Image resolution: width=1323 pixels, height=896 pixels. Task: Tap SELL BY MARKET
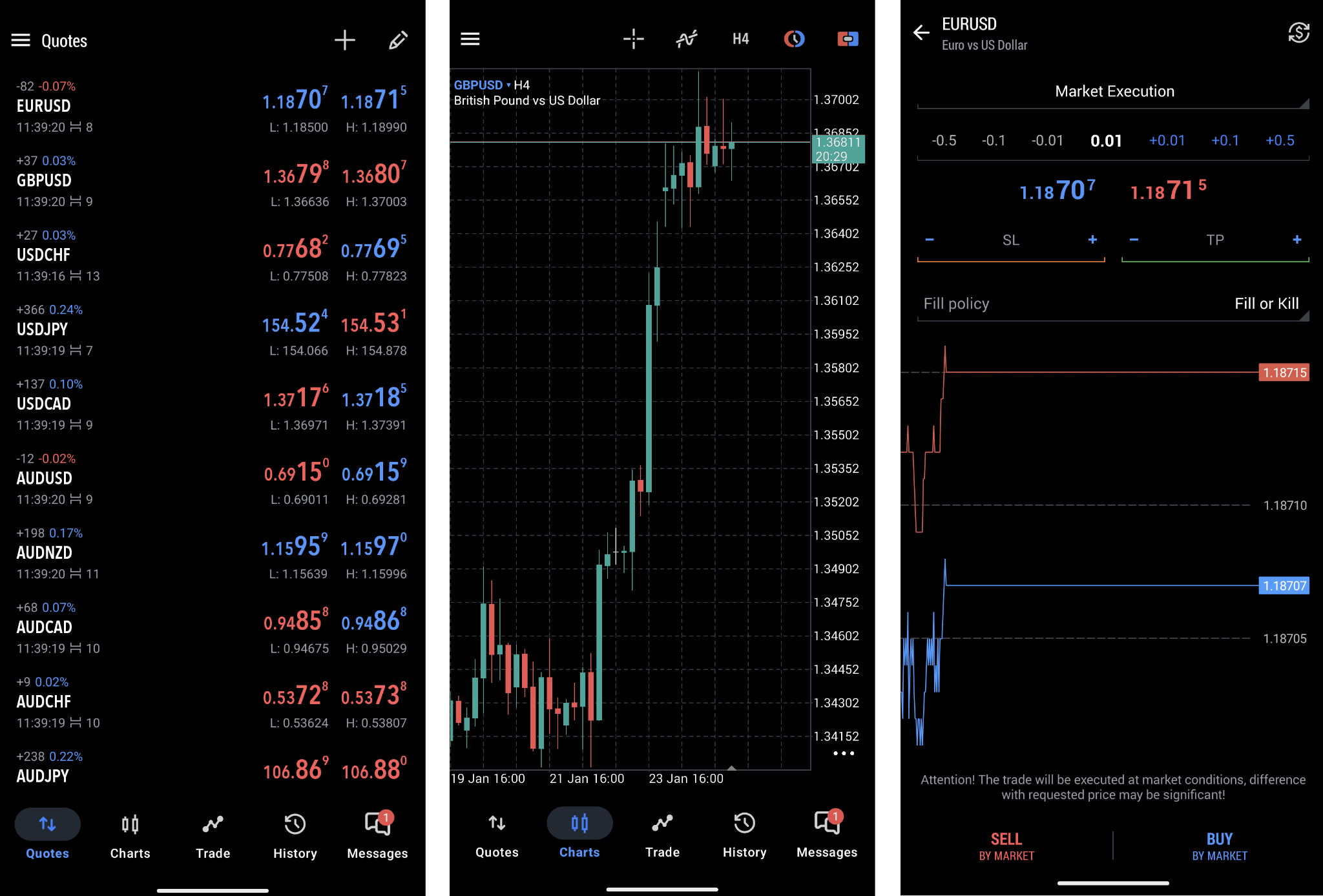pos(1006,846)
